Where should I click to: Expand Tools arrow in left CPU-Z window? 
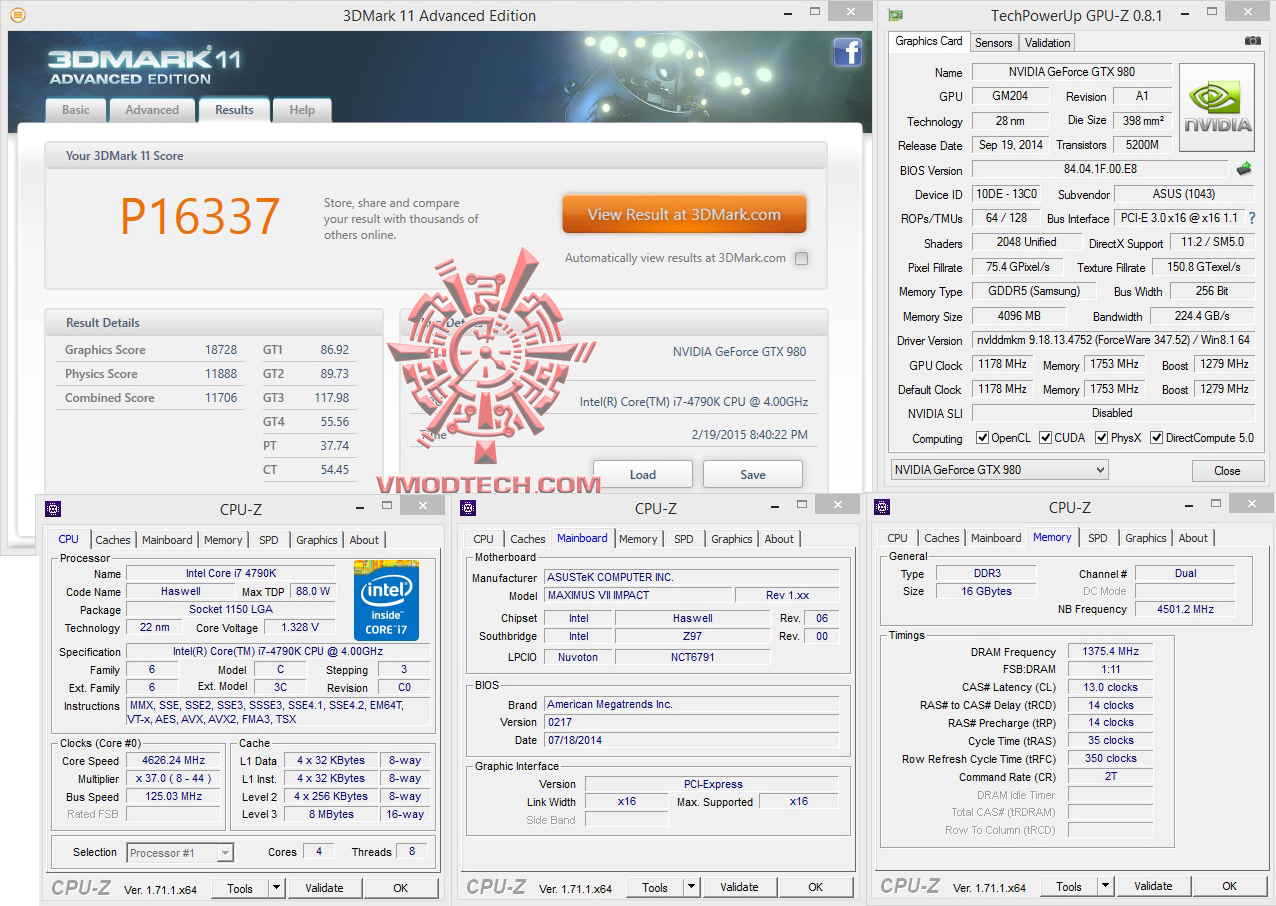pyautogui.click(x=276, y=888)
